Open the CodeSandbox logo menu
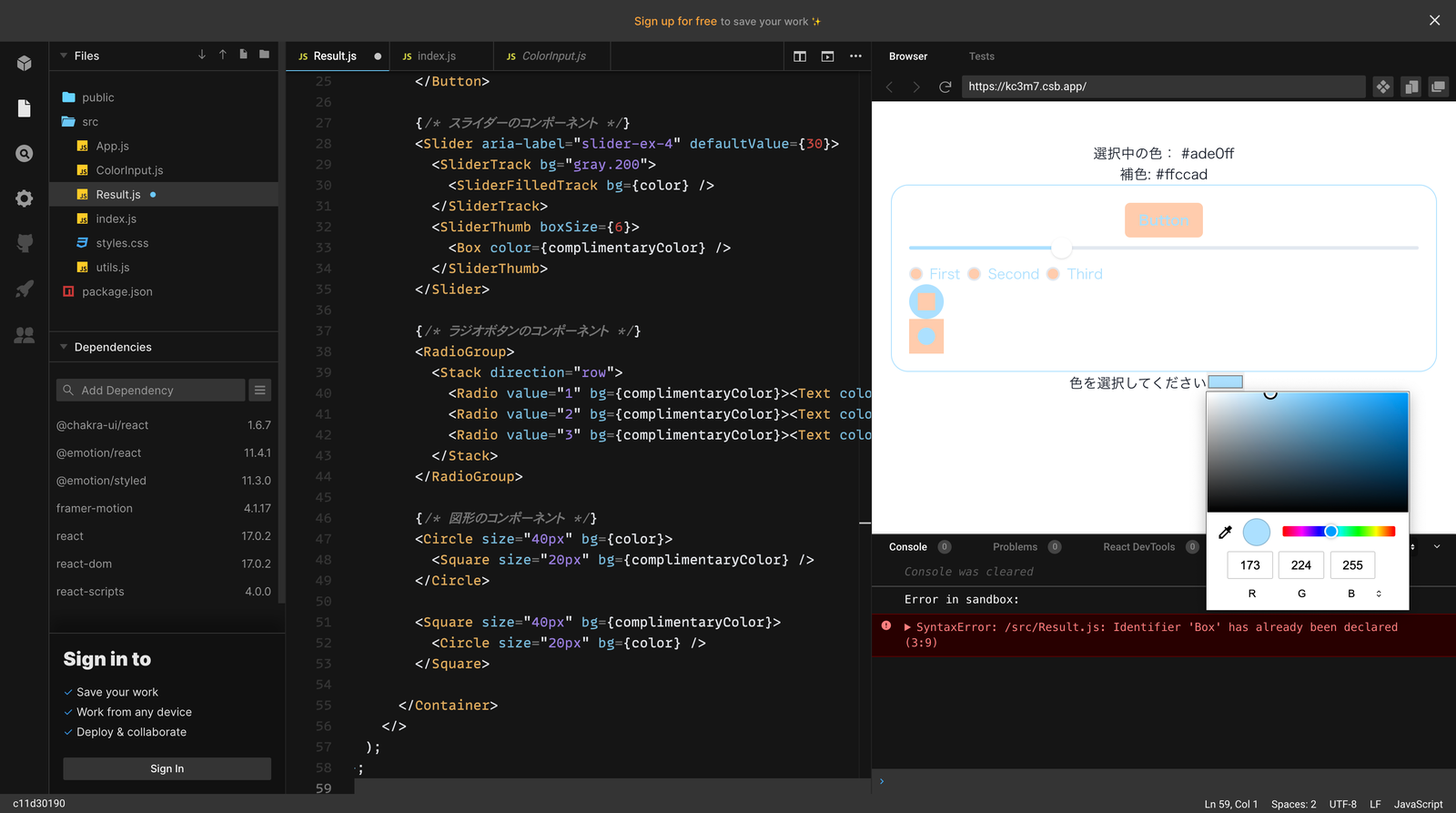This screenshot has height=813, width=1456. (25, 63)
